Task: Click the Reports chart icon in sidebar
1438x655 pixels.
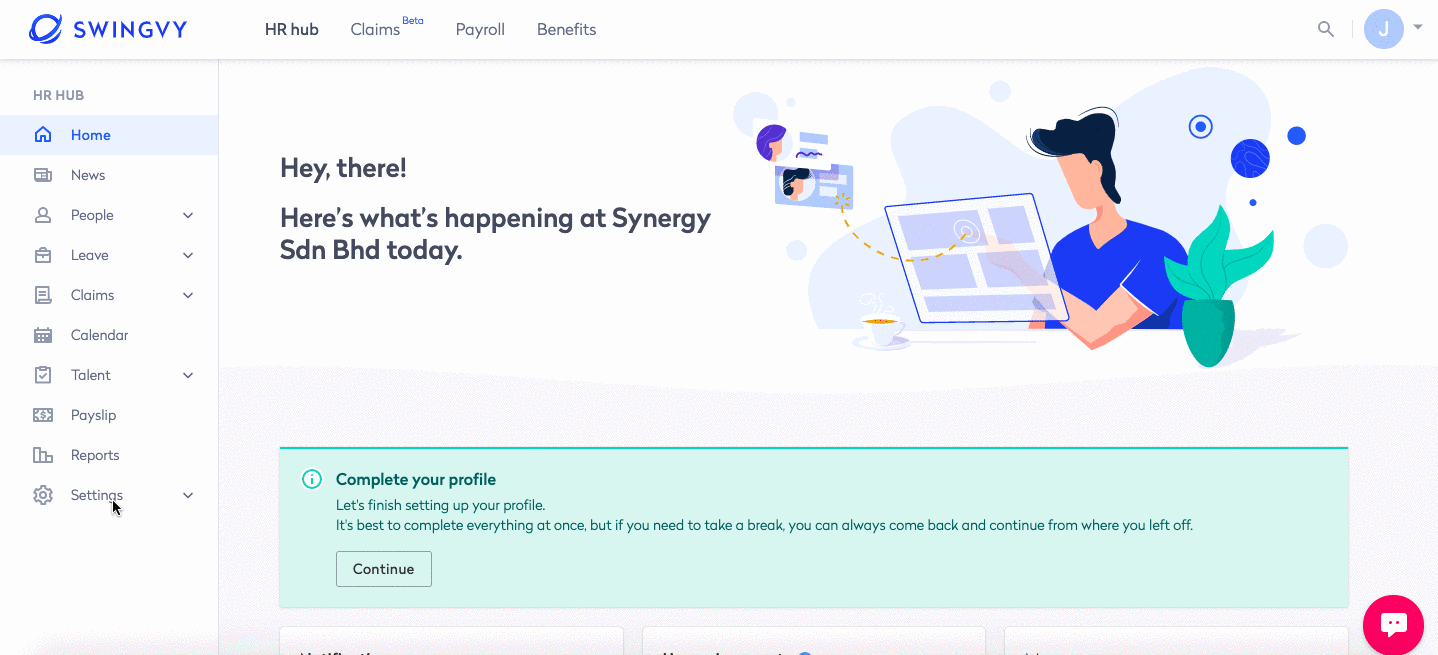Action: tap(43, 455)
